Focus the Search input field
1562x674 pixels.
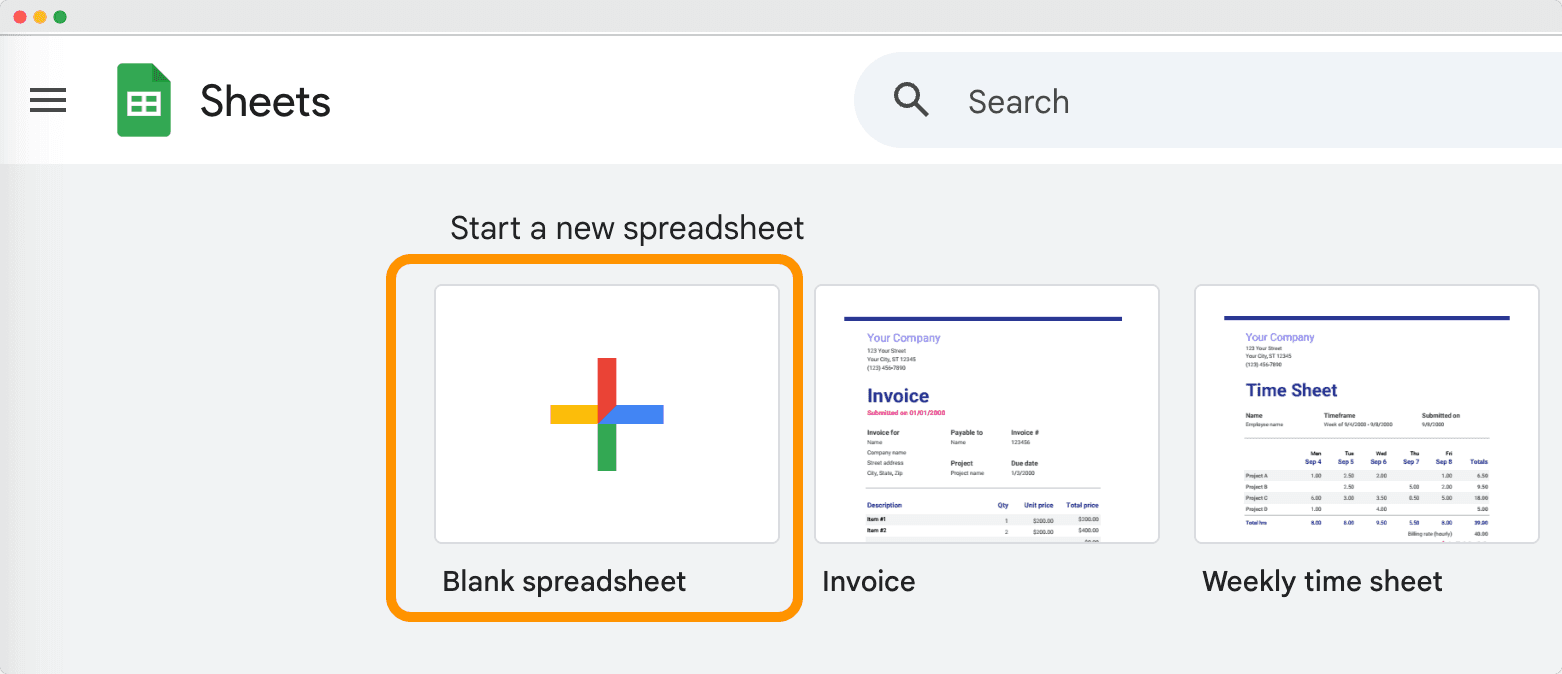pos(1207,101)
